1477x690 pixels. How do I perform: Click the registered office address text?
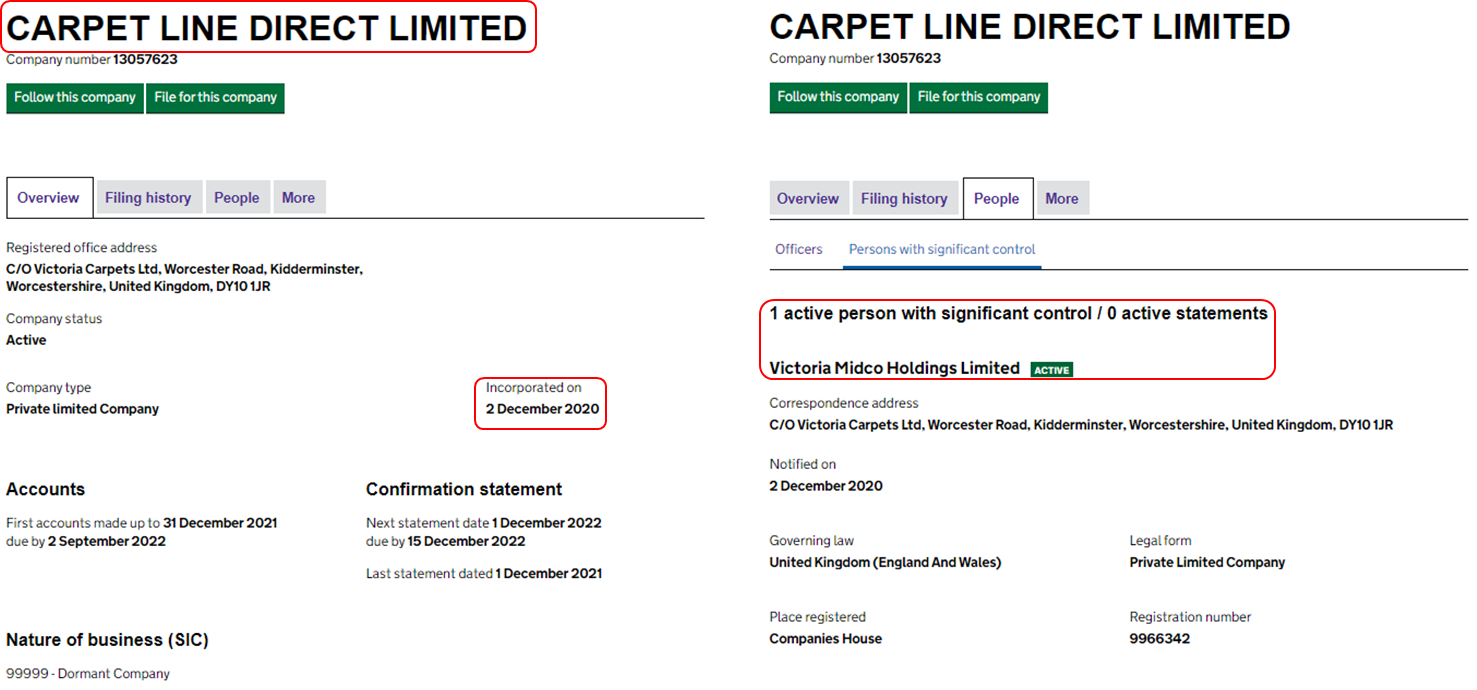tap(184, 278)
